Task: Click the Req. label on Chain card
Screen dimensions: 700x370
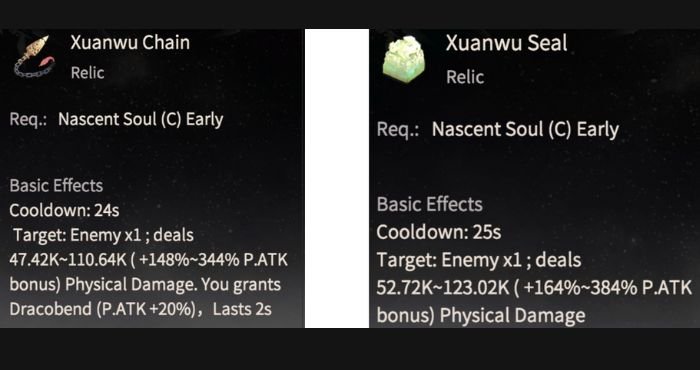Action: [x=28, y=120]
